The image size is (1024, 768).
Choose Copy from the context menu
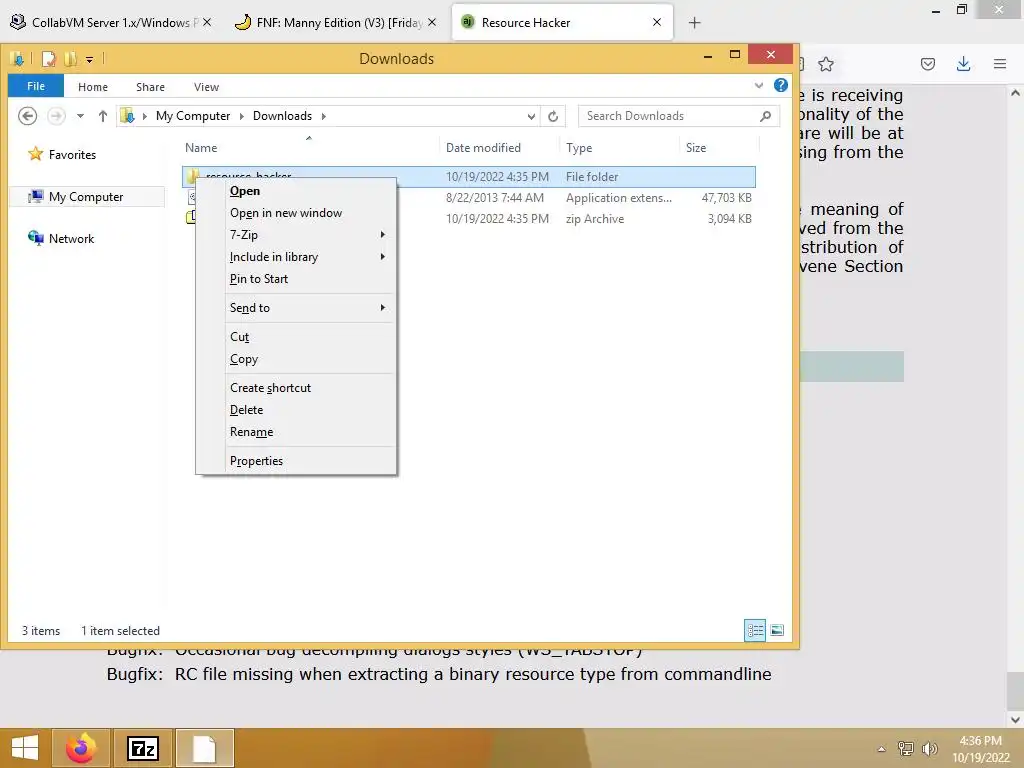296,359
